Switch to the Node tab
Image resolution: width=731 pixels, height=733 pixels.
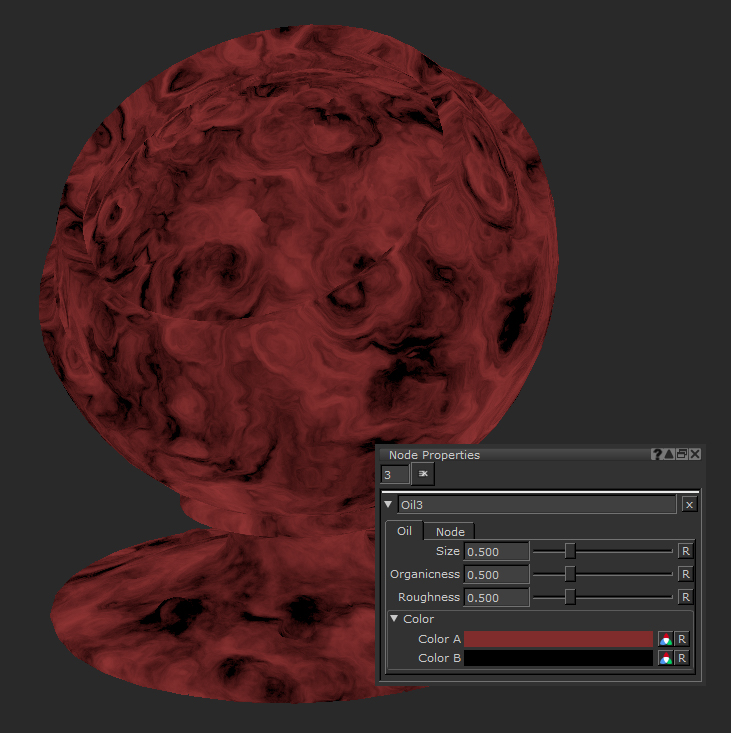pos(450,531)
